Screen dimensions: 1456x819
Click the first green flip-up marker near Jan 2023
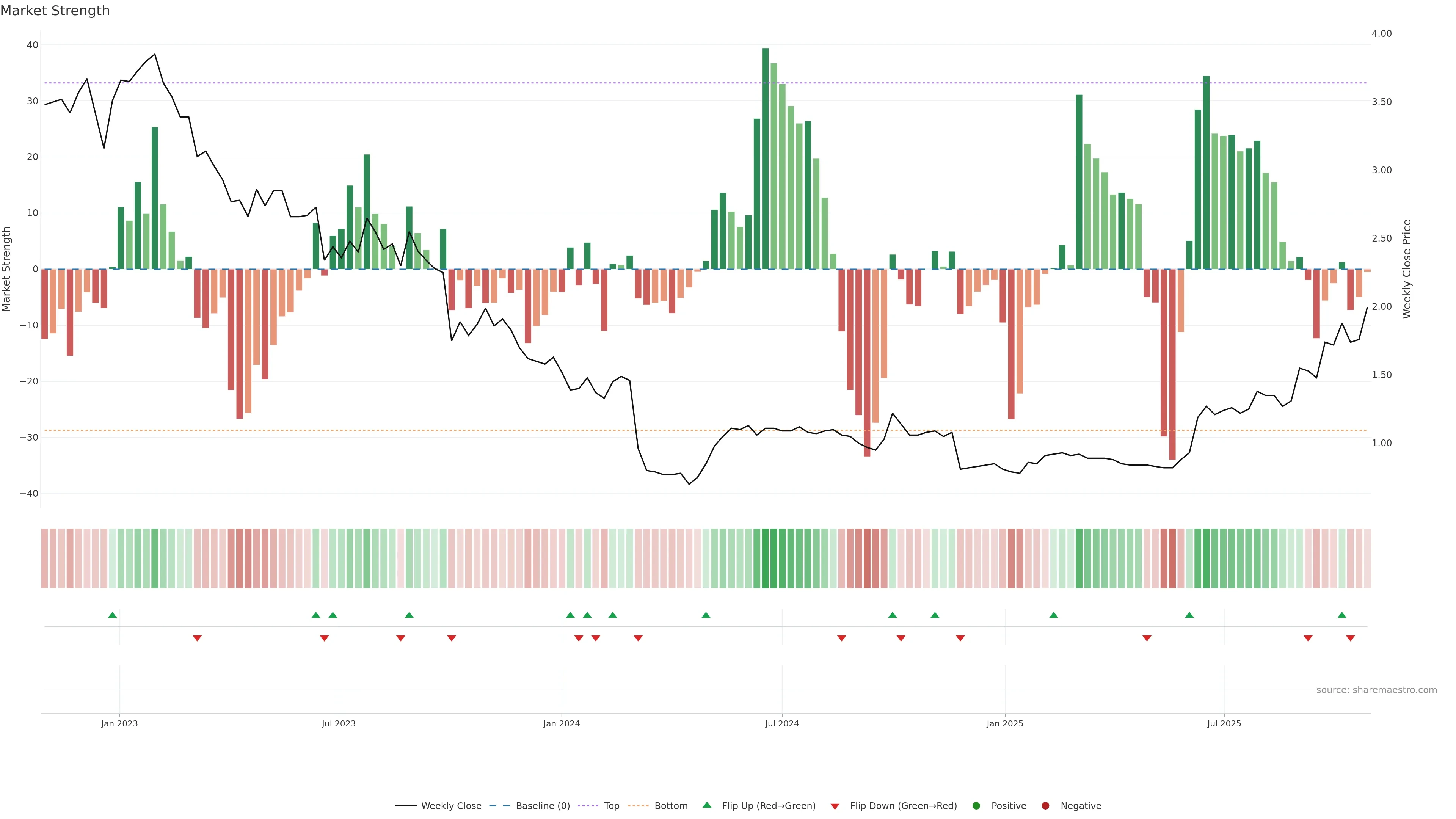113,615
